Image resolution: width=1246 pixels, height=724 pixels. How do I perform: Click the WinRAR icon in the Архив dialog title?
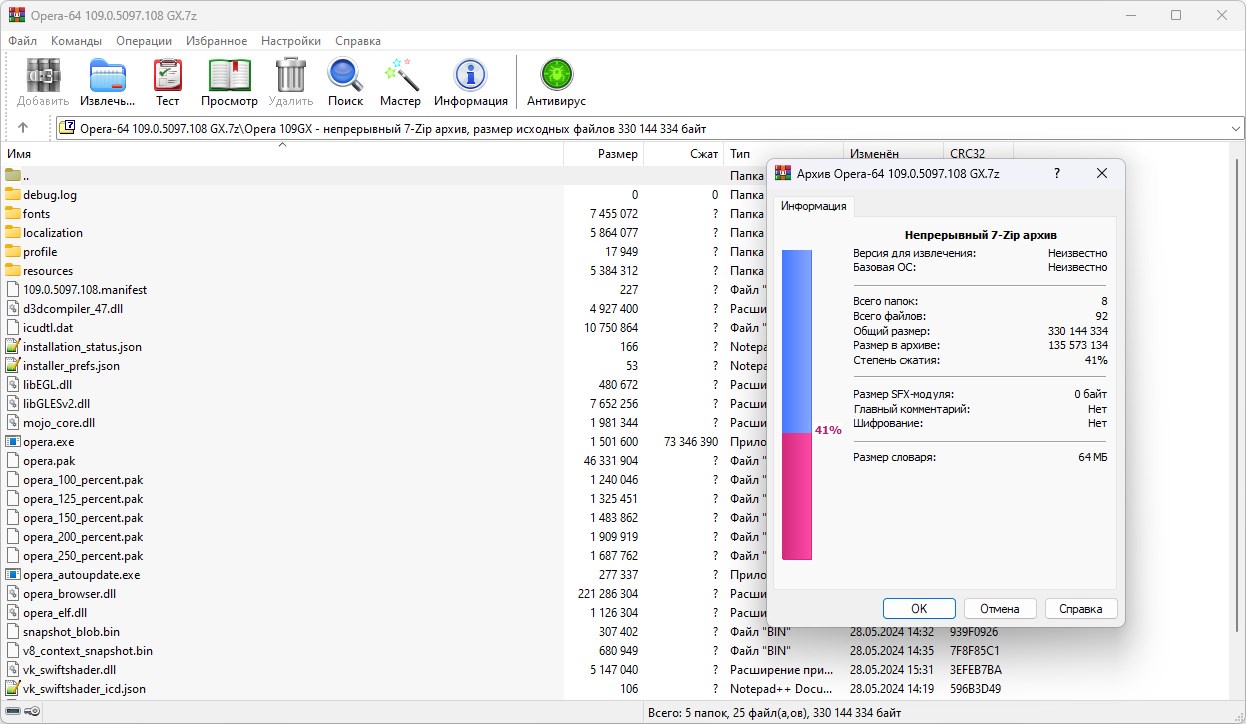(783, 173)
